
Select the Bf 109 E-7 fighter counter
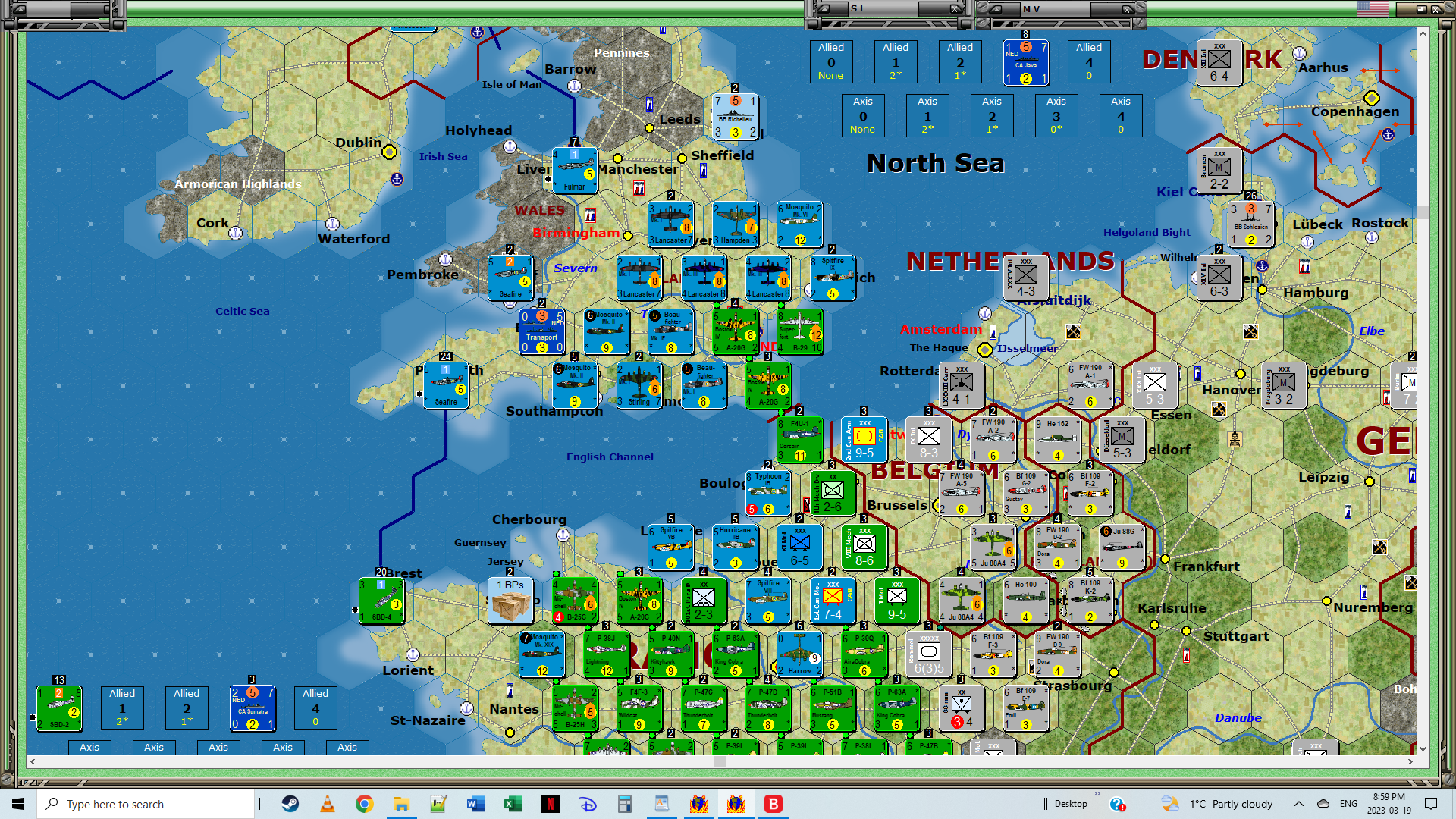[1026, 708]
